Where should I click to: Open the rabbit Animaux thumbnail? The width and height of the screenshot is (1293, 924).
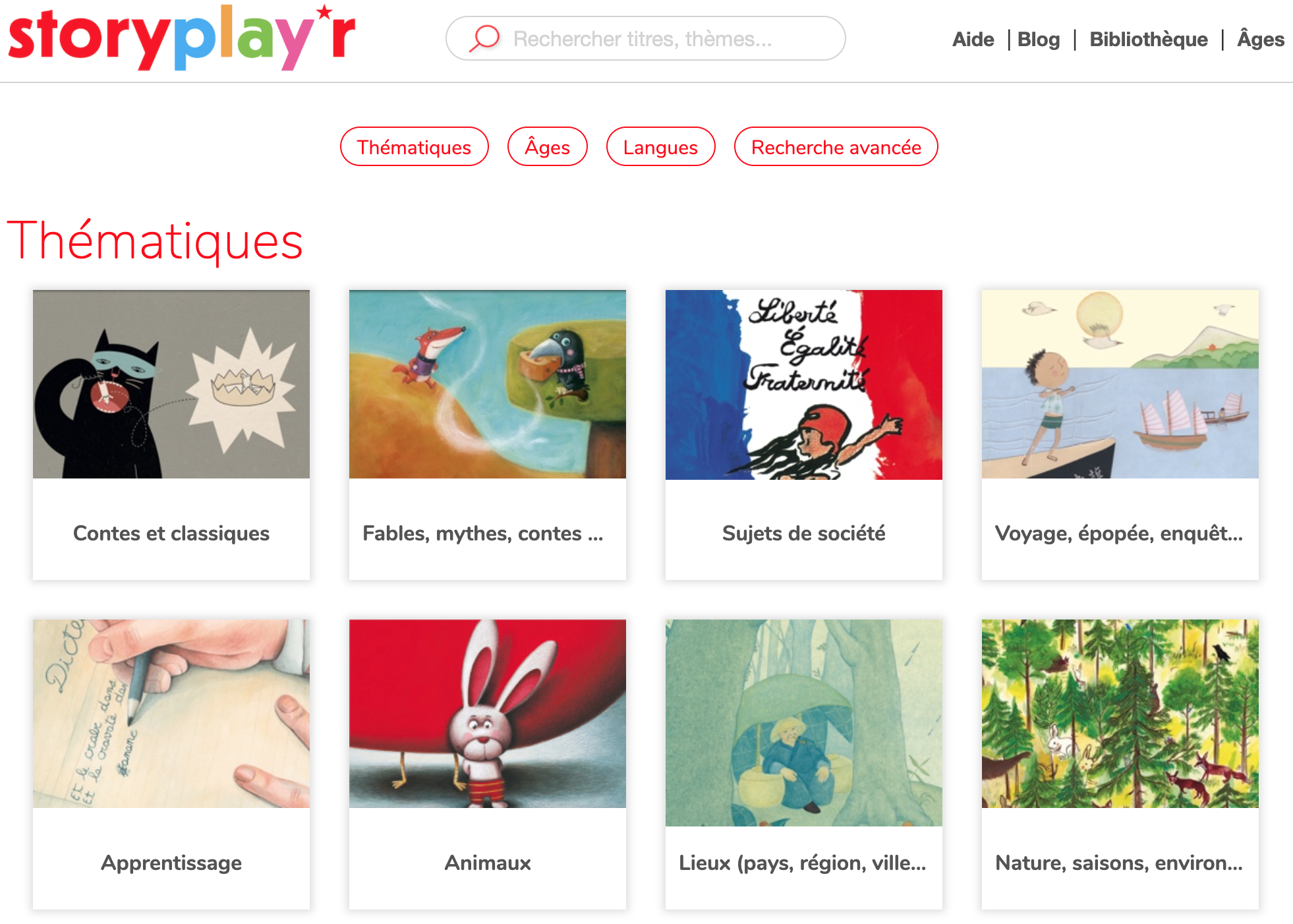click(x=488, y=714)
